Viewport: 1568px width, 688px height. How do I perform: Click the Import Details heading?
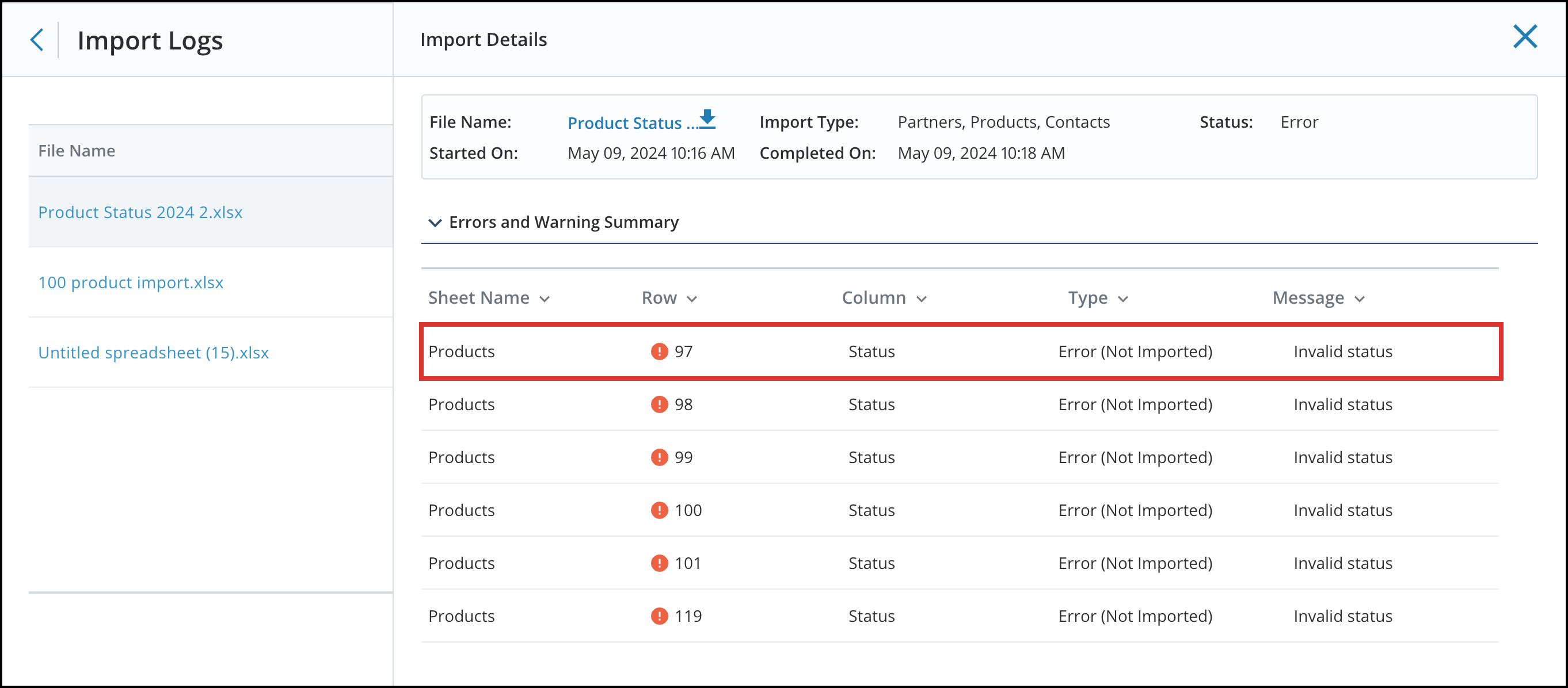click(484, 40)
